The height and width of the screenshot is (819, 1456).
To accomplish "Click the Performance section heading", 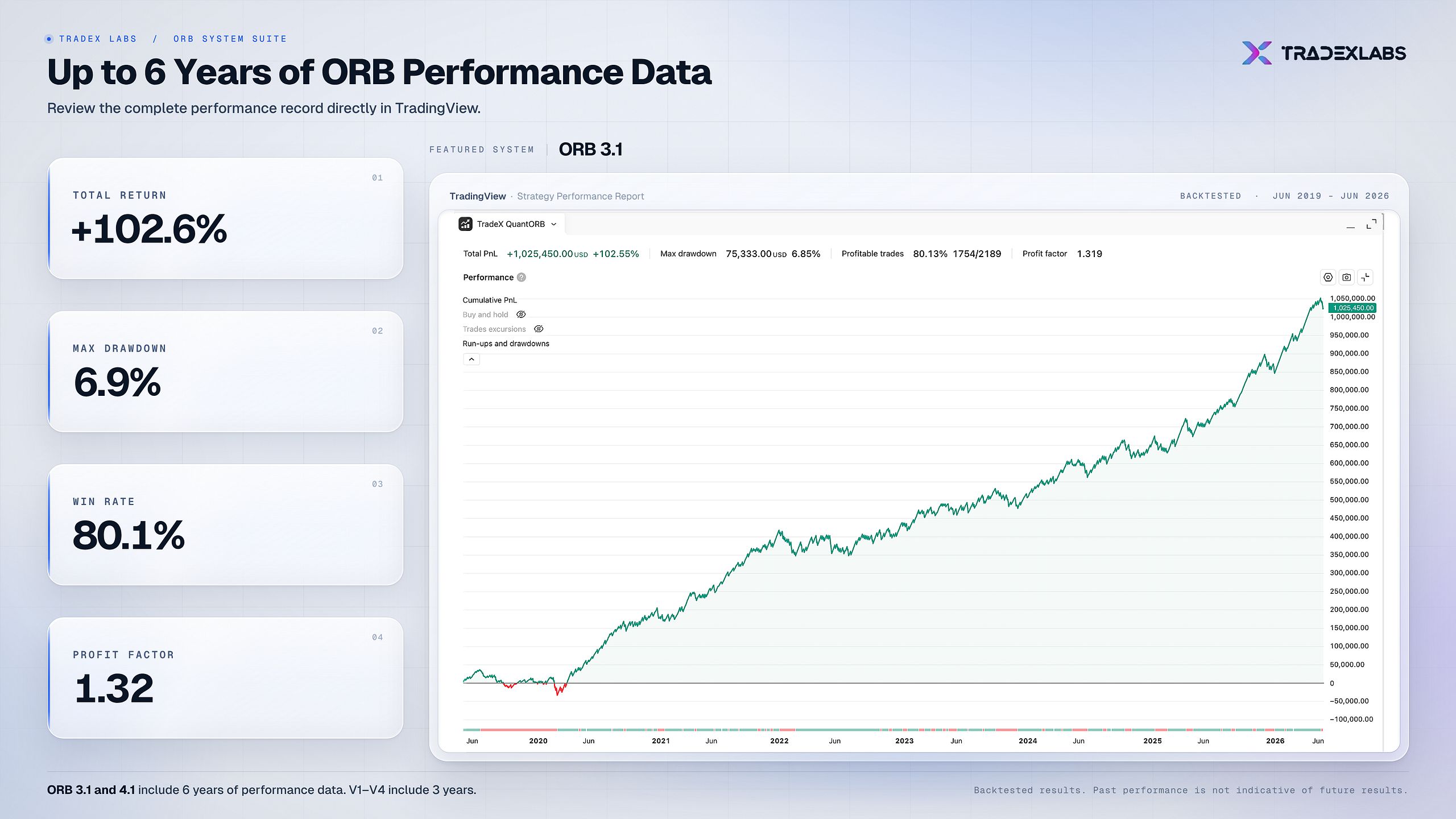I will [x=488, y=278].
